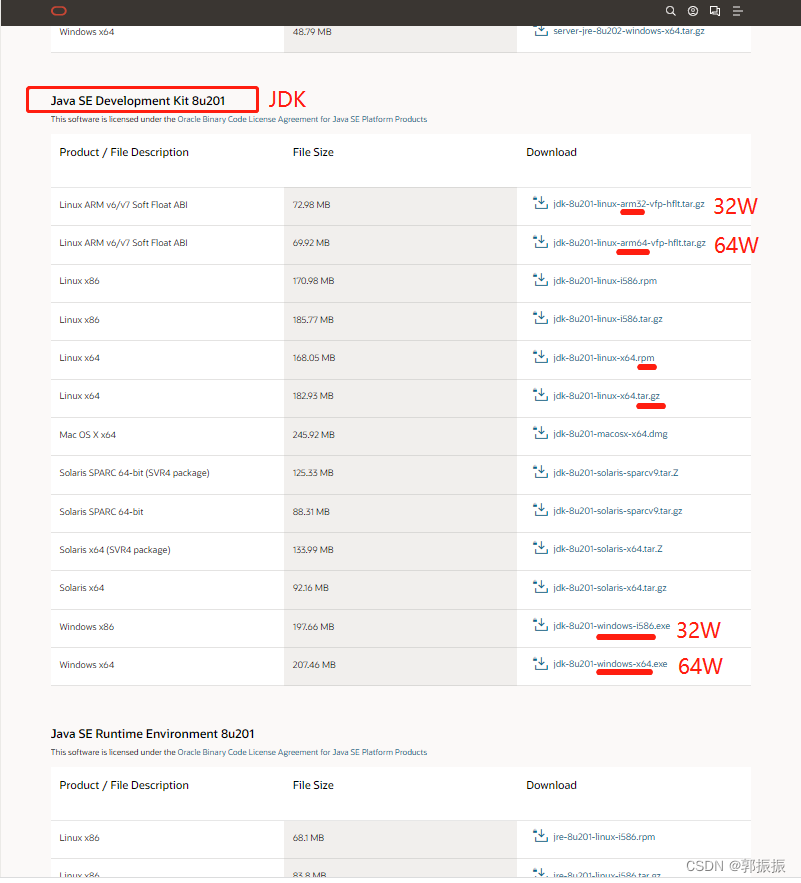Click the 245.92 MB file size cell
Image resolution: width=801 pixels, height=883 pixels.
400,435
